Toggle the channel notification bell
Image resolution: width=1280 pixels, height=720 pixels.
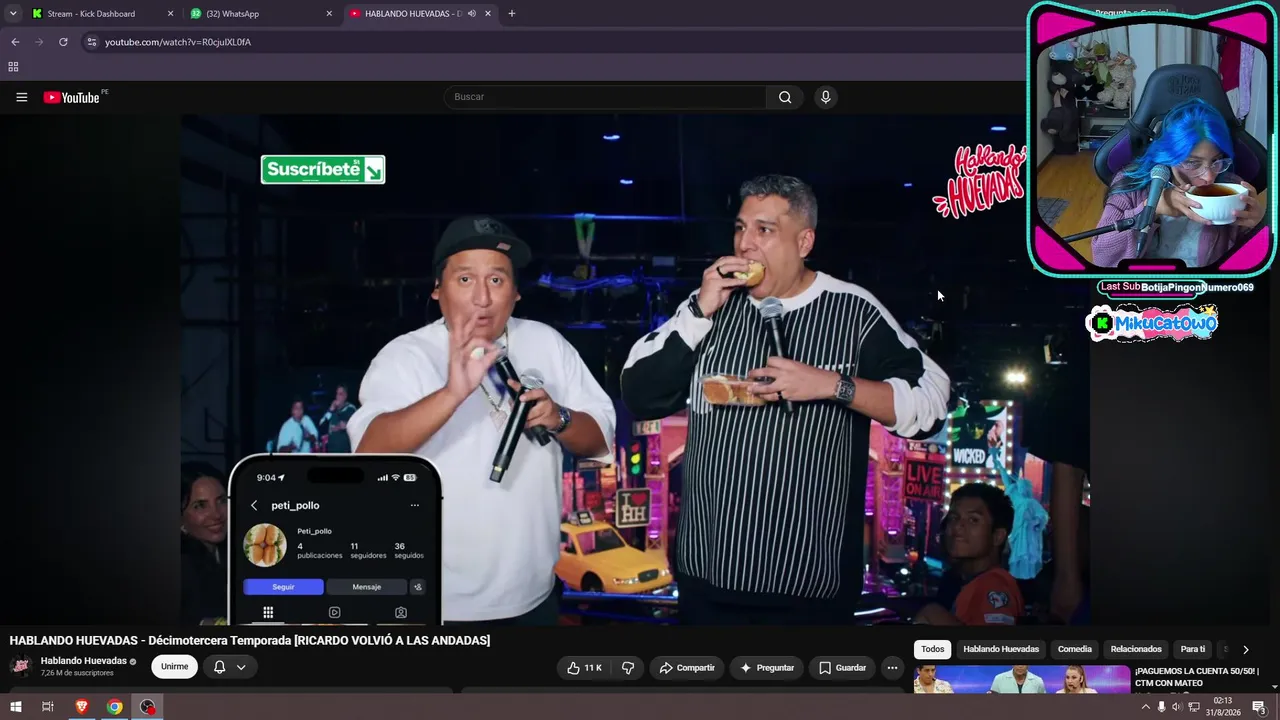click(x=219, y=667)
